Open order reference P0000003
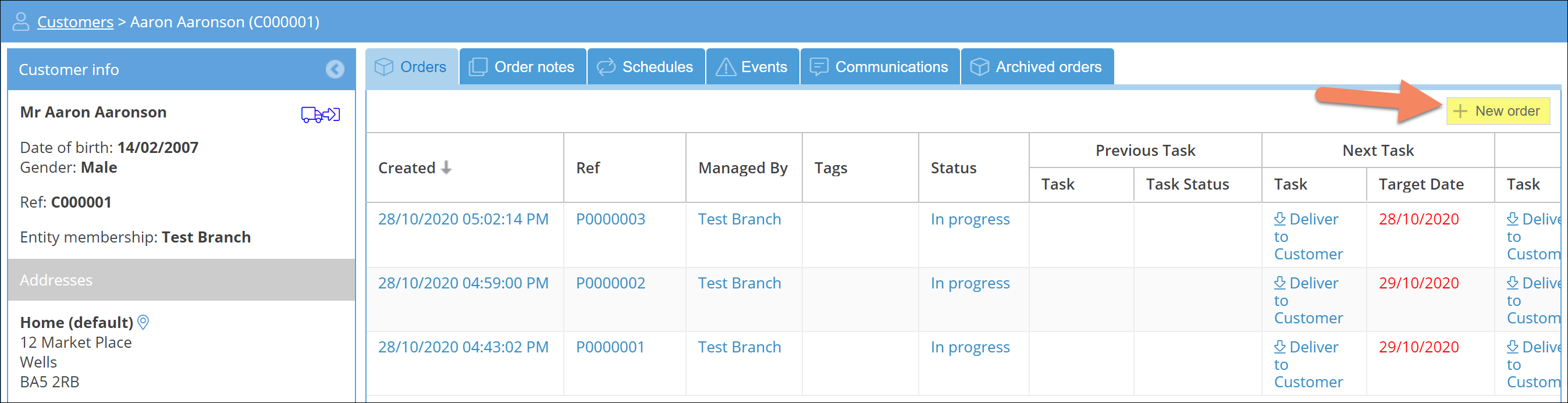The height and width of the screenshot is (403, 1568). click(x=610, y=219)
